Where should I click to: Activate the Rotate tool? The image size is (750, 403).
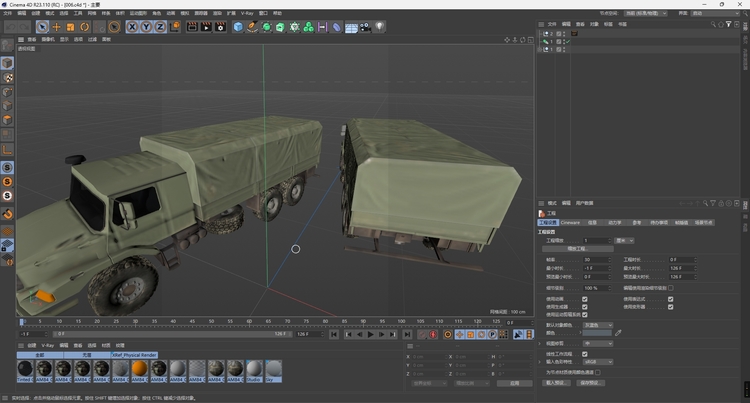[85, 27]
